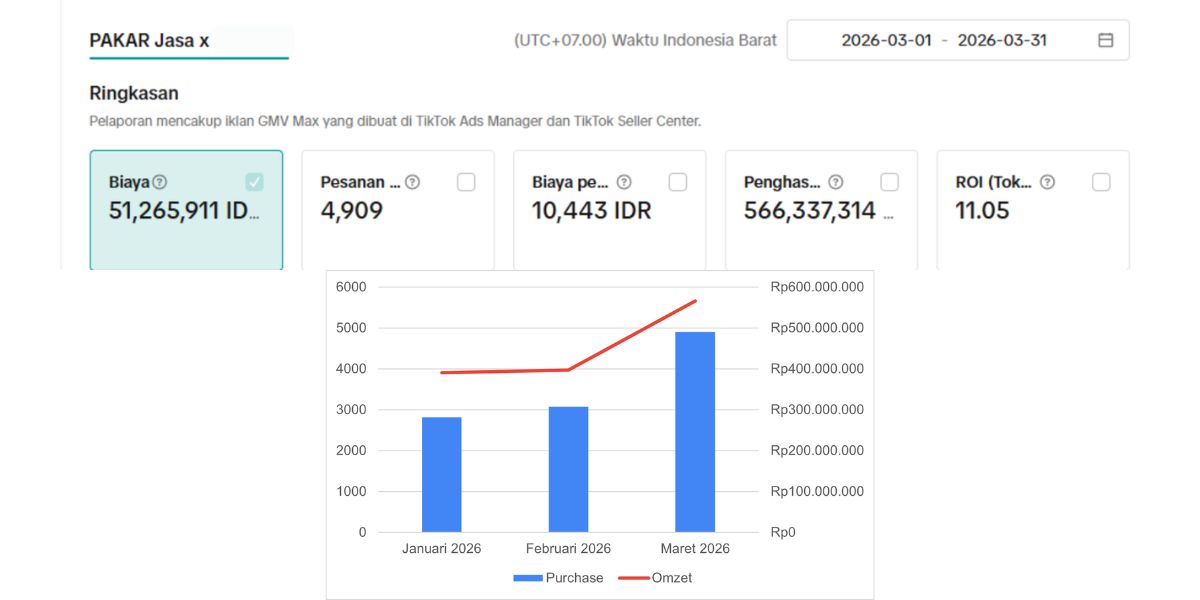Viewport: 1200px width, 600px height.
Task: Click the Ringkasan heading
Action: 134,93
